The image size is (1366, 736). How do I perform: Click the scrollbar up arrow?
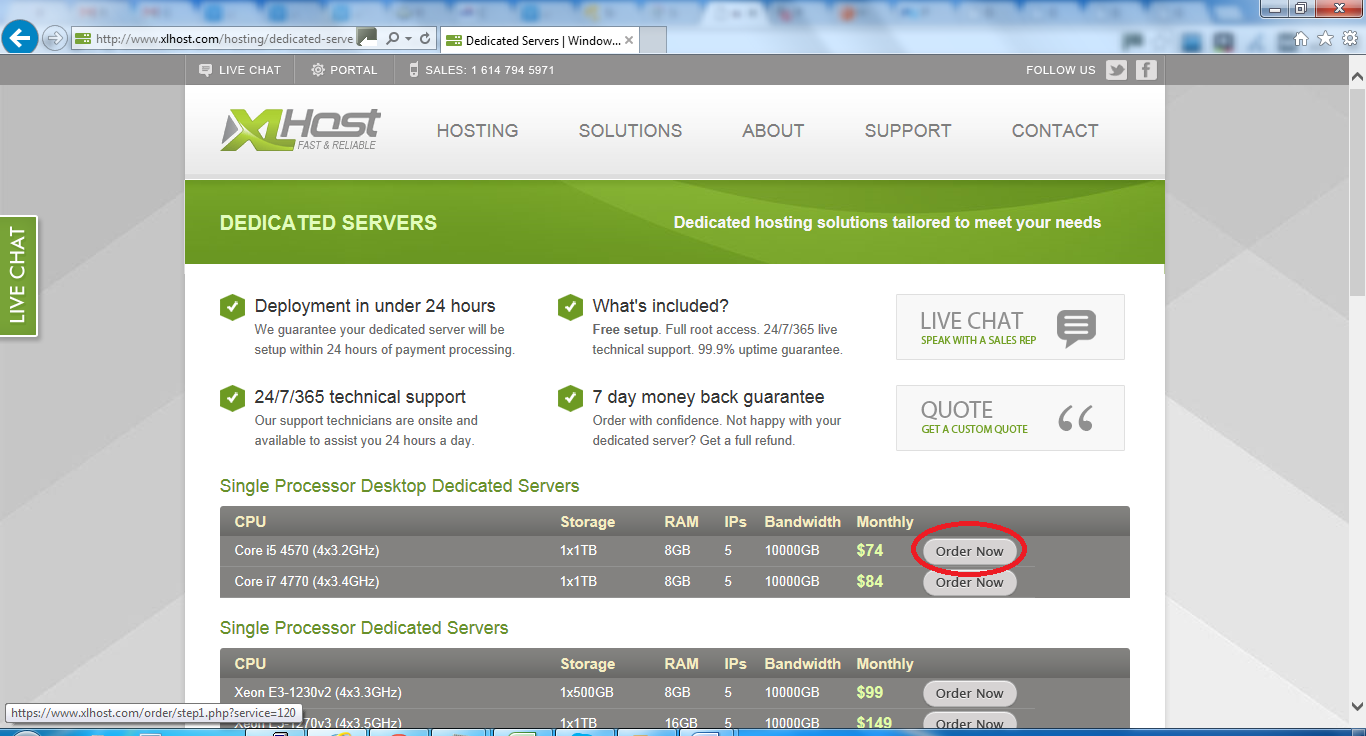[1357, 77]
